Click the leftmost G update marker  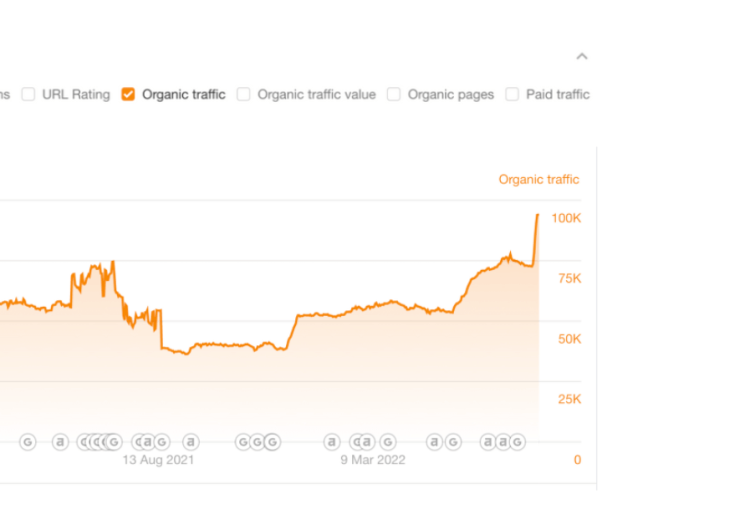click(28, 442)
